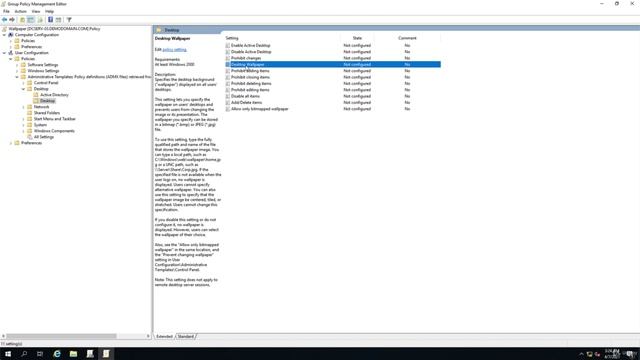Select the Add/Delete items setting
This screenshot has width=640, height=360.
click(x=246, y=102)
